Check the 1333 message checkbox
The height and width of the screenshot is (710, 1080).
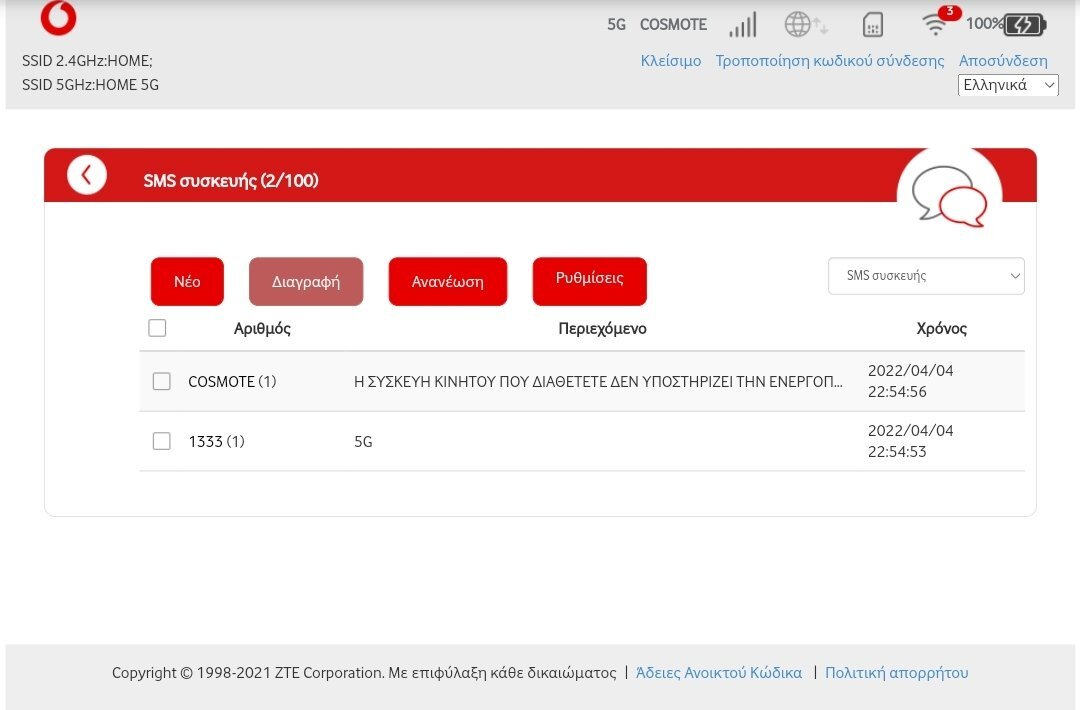161,441
